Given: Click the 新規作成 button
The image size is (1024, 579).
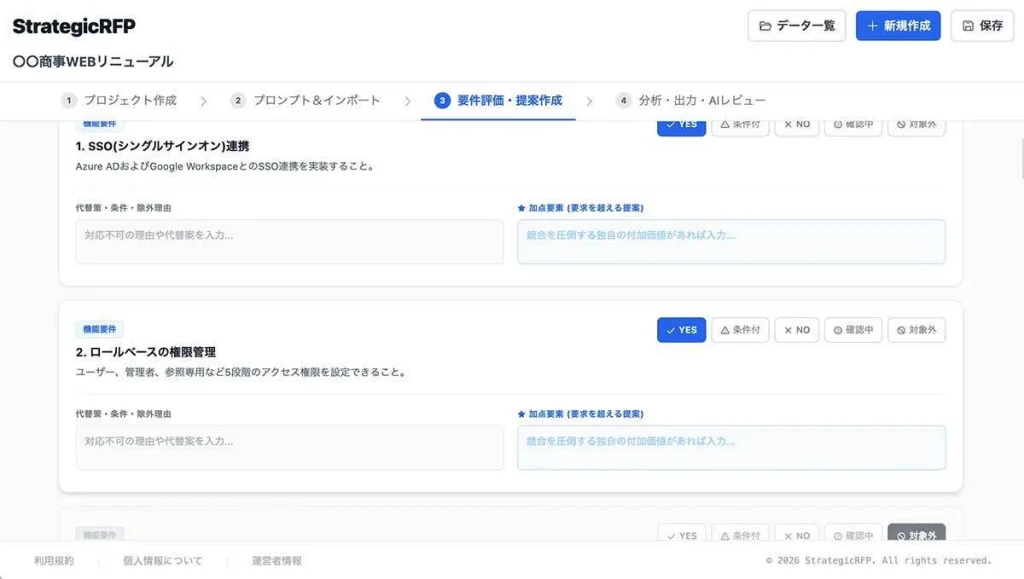Looking at the screenshot, I should pos(898,25).
